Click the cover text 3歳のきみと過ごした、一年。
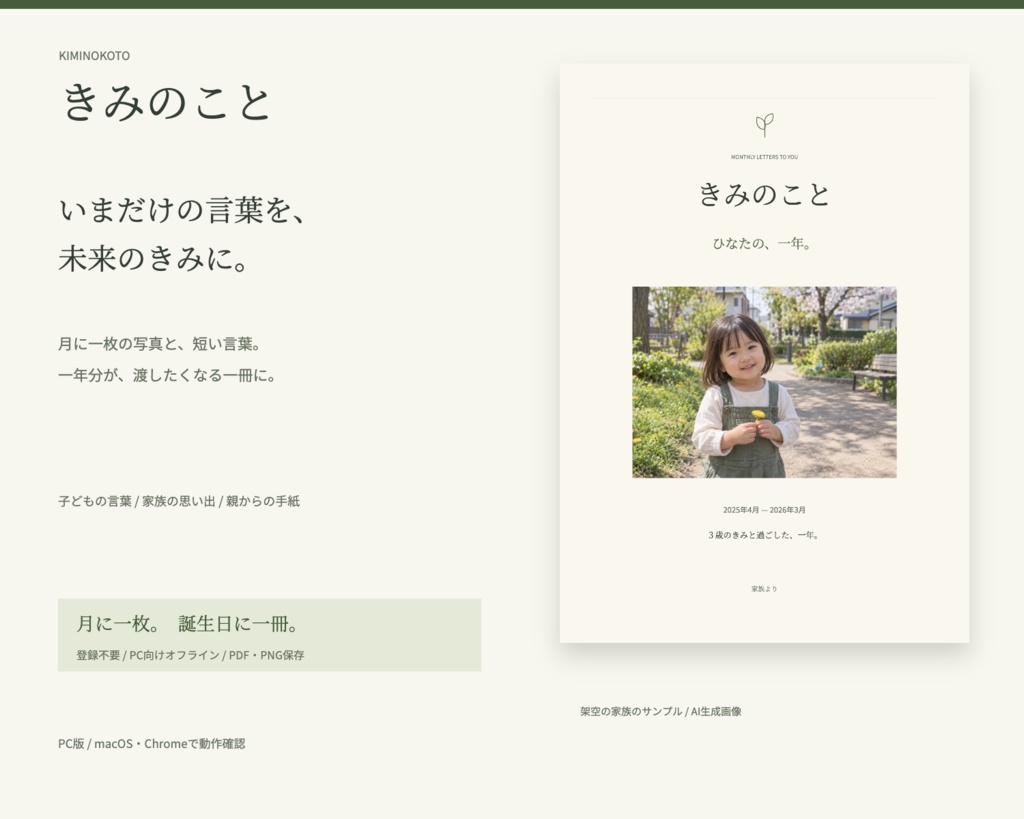The height and width of the screenshot is (819, 1024). point(763,535)
